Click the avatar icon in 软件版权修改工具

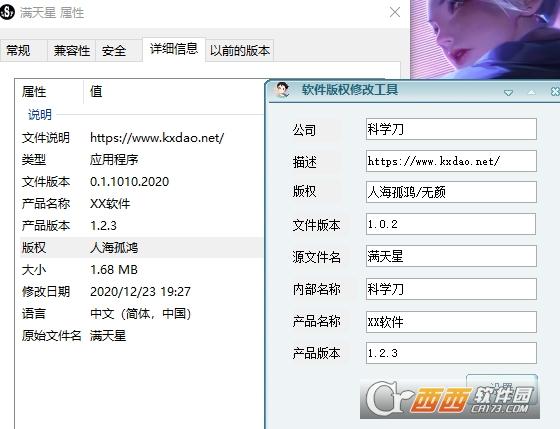[x=282, y=90]
